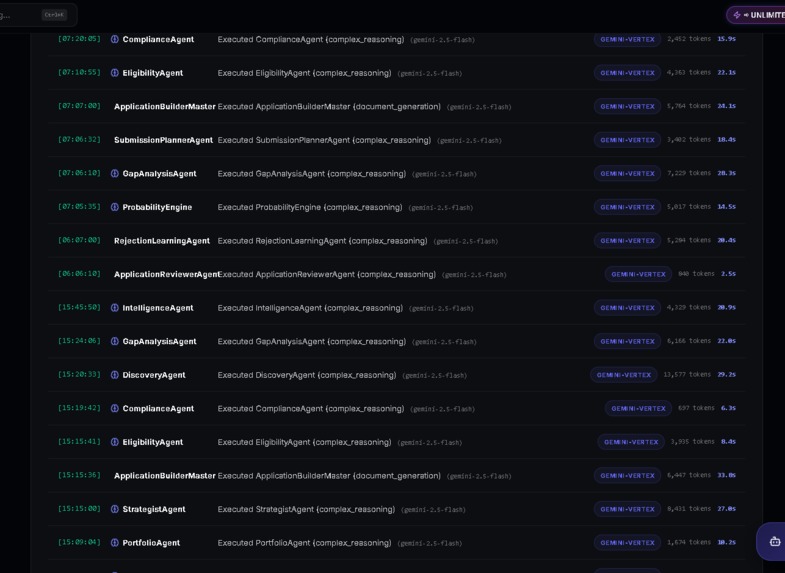Viewport: 785px width, 573px height.
Task: Click GEMINI-VERTEX badge in the 07:20:05 ComplianceAgent row
Action: click(627, 39)
